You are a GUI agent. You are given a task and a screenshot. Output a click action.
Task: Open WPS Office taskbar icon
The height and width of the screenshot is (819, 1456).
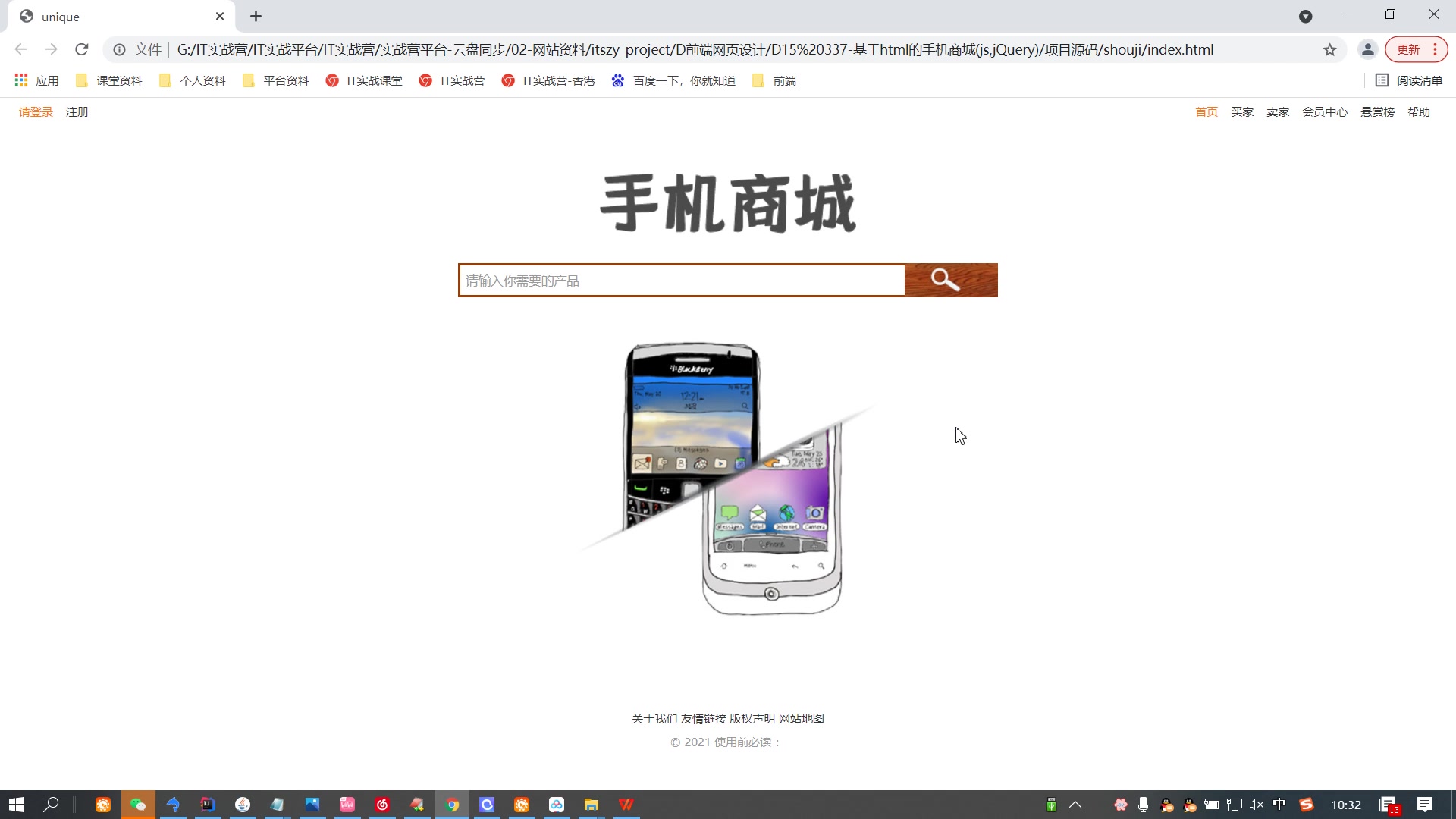(x=626, y=805)
